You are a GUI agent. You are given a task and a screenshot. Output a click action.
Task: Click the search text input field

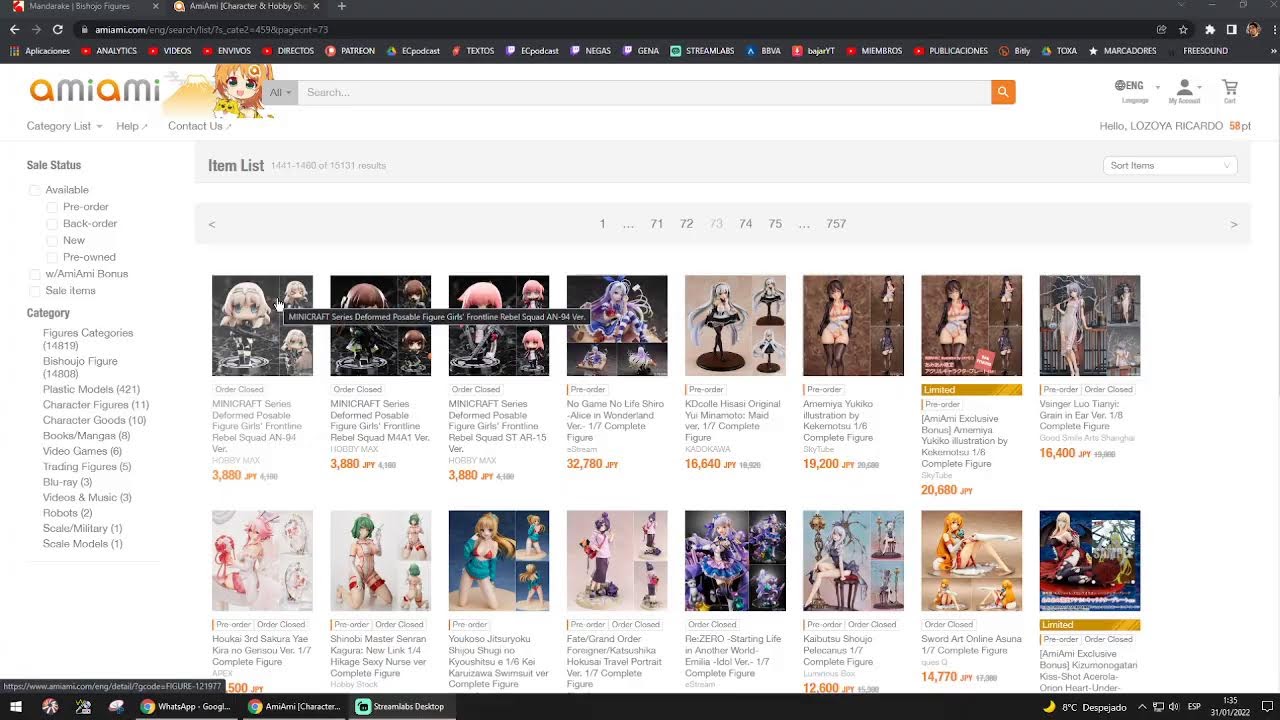pos(644,92)
